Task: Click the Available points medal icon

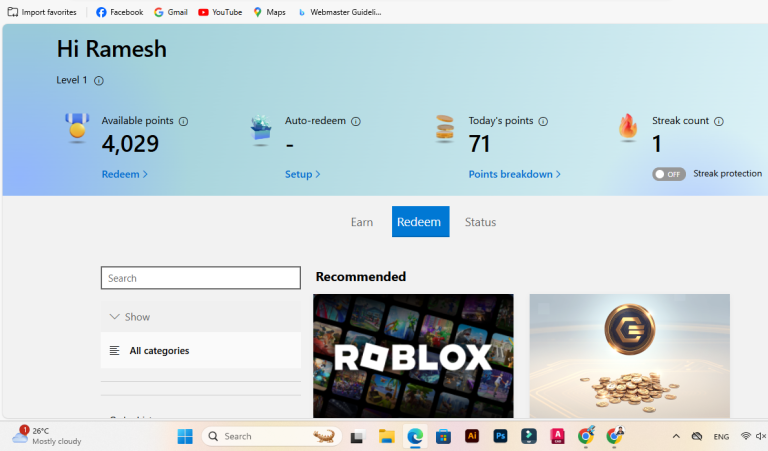Action: tap(77, 128)
